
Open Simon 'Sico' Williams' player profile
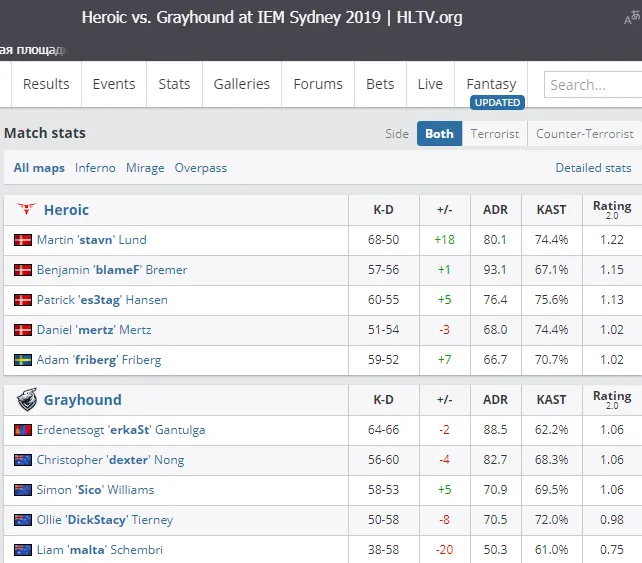[95, 490]
